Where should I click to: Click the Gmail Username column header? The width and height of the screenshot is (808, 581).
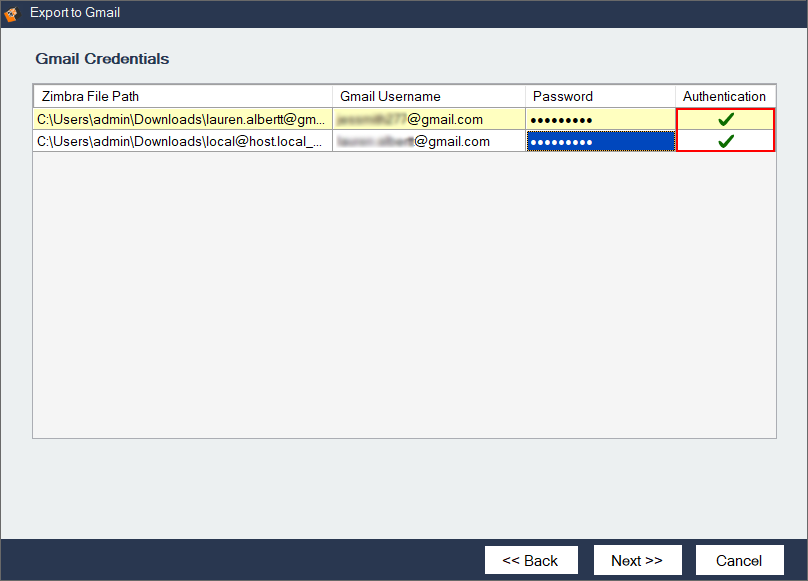[429, 96]
